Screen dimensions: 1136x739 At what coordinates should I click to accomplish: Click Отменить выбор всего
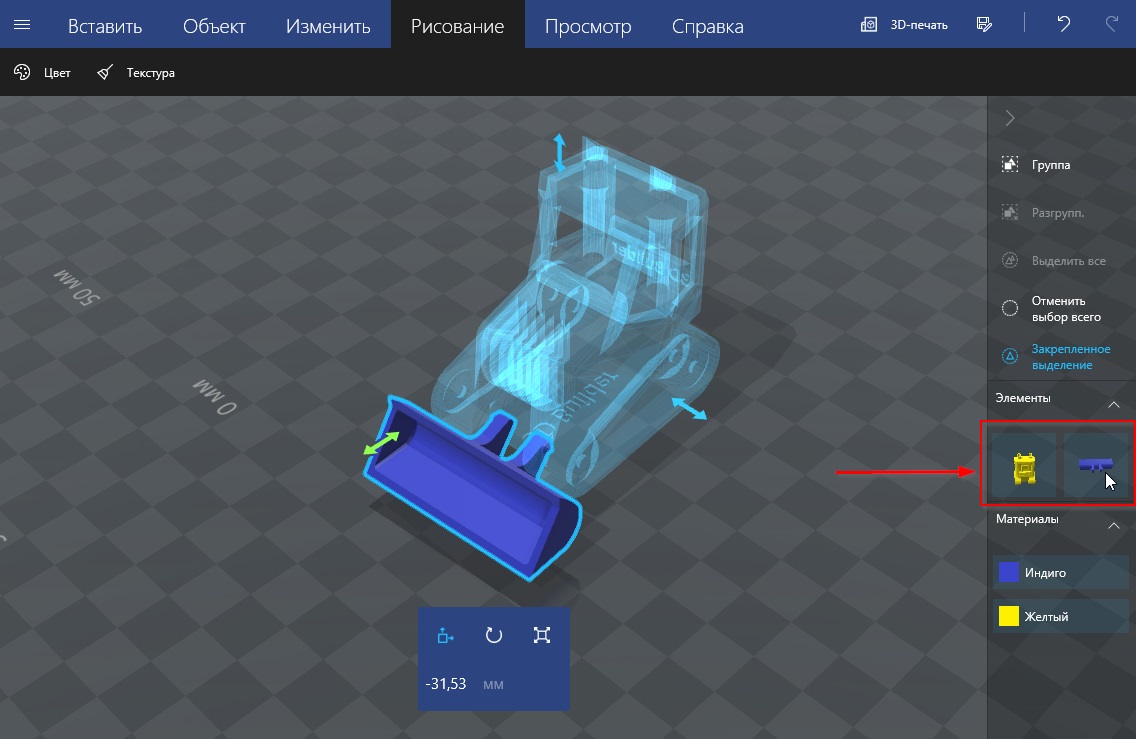click(1061, 309)
